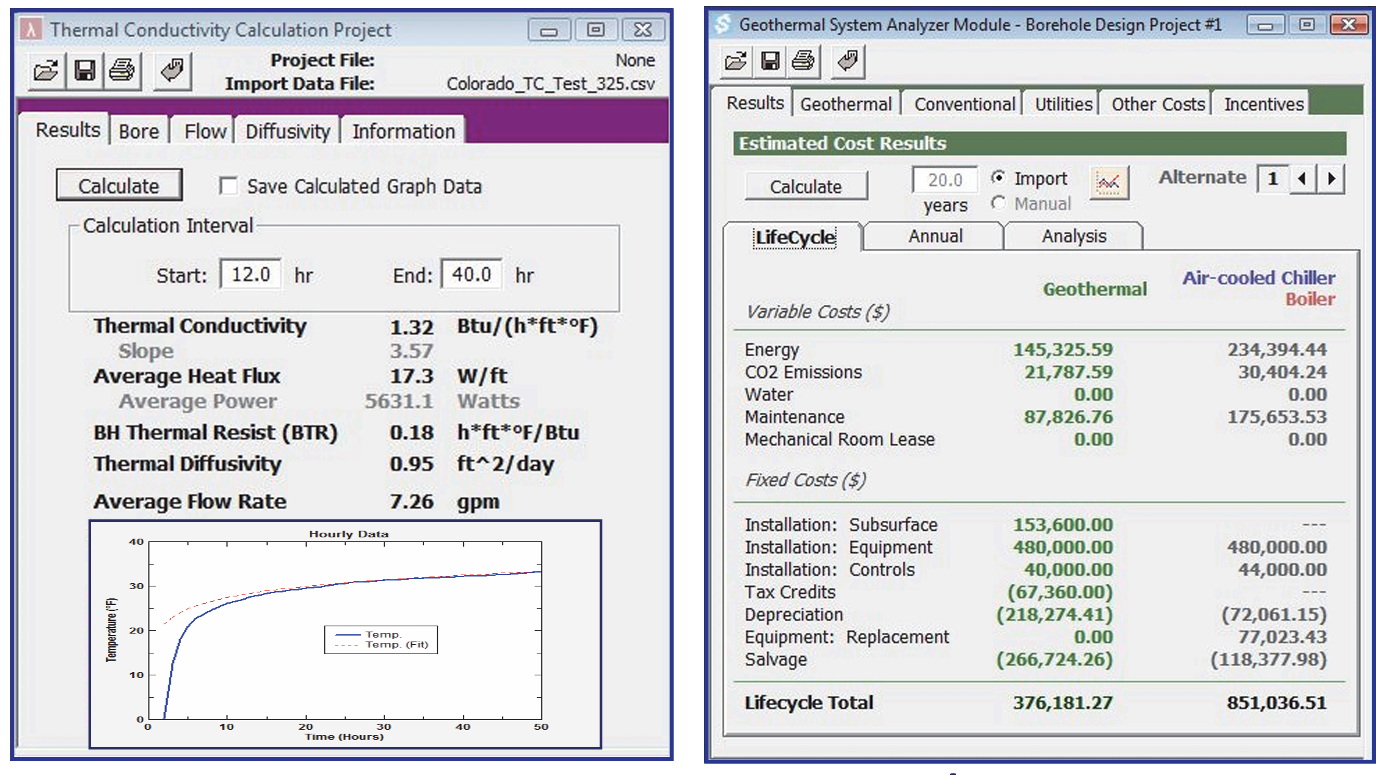Select Results tab in Thermal Conductivity window
This screenshot has height=775, width=1391.
coord(68,130)
